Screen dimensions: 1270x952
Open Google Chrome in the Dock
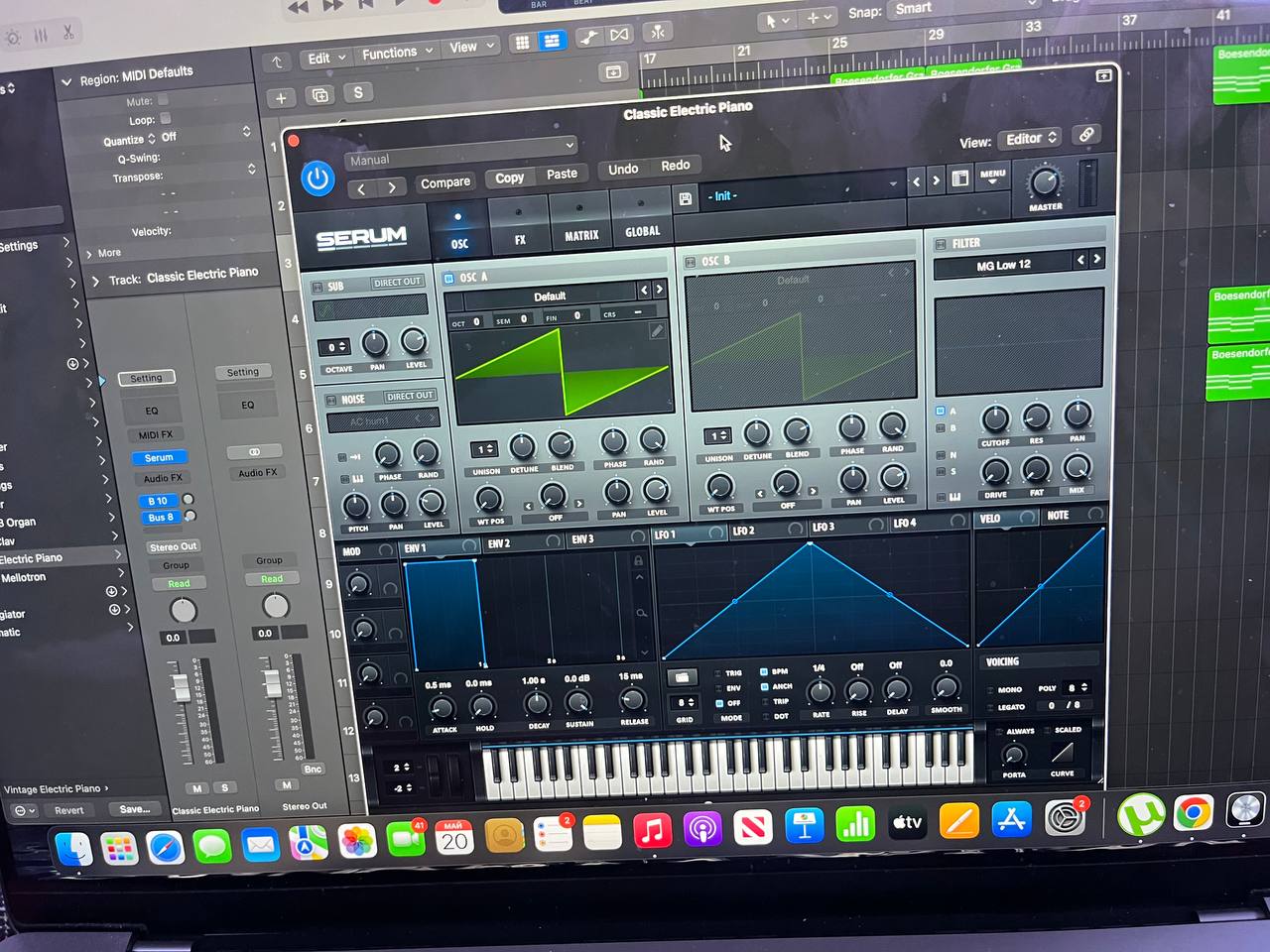tap(1194, 812)
